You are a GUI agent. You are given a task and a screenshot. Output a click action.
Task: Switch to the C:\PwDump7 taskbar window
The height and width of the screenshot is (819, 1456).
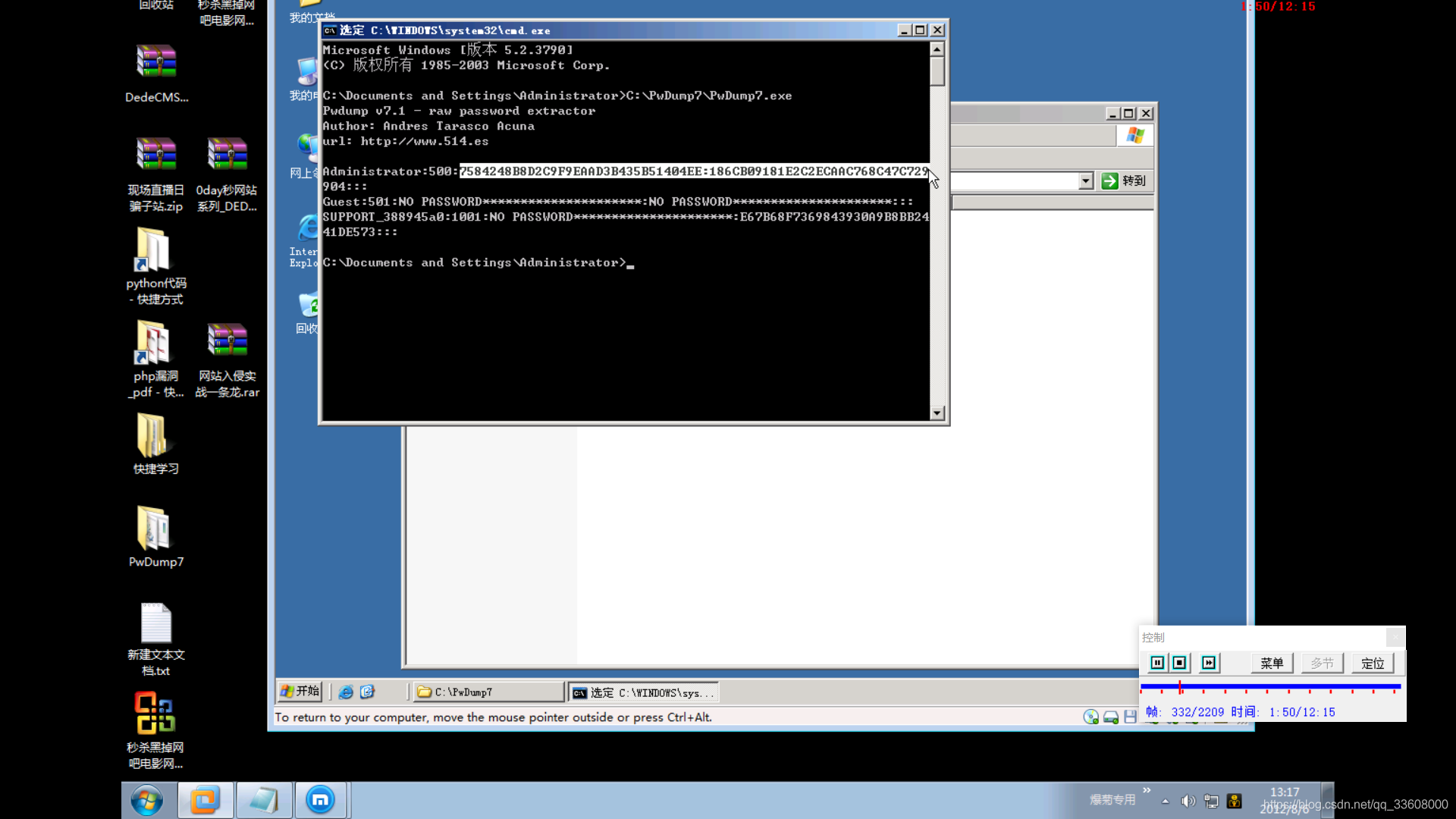coord(489,692)
